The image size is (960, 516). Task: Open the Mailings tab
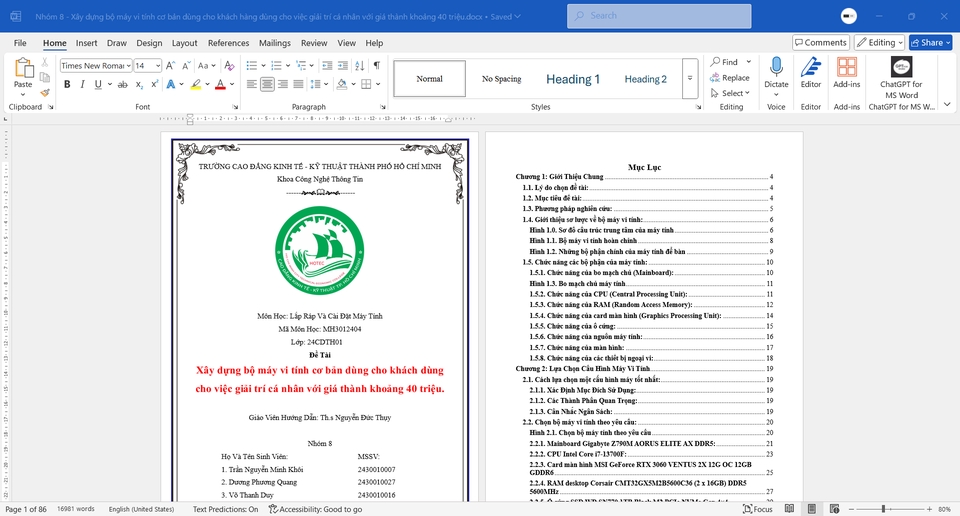pyautogui.click(x=274, y=43)
